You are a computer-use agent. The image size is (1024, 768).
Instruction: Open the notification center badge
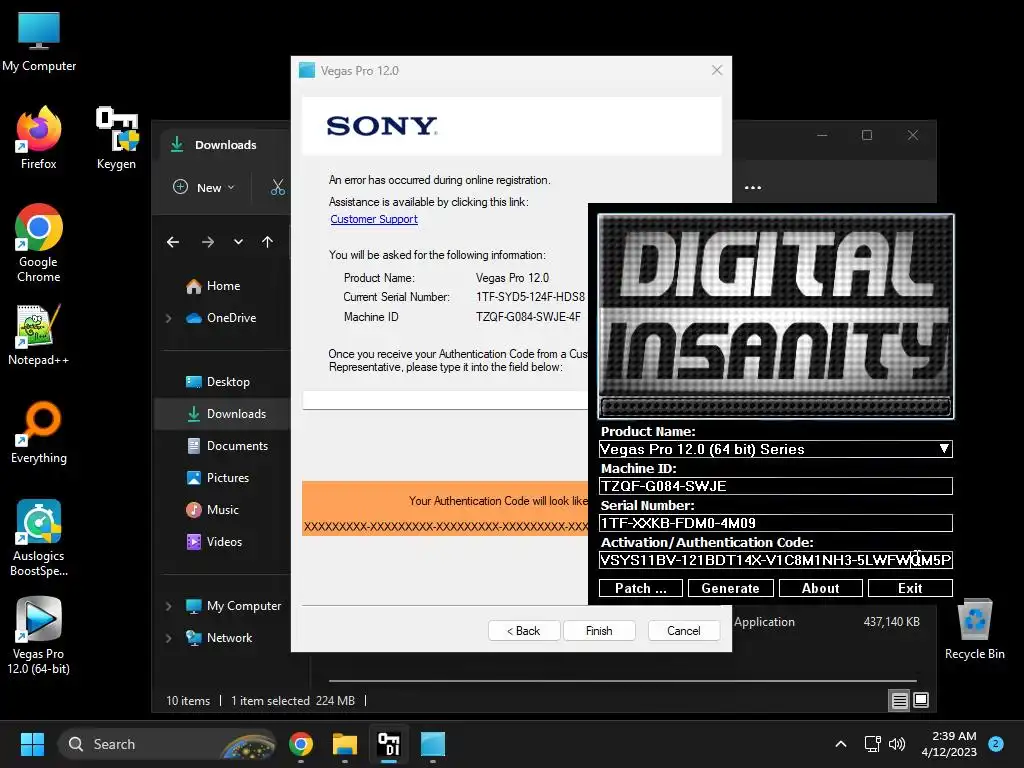tap(996, 744)
